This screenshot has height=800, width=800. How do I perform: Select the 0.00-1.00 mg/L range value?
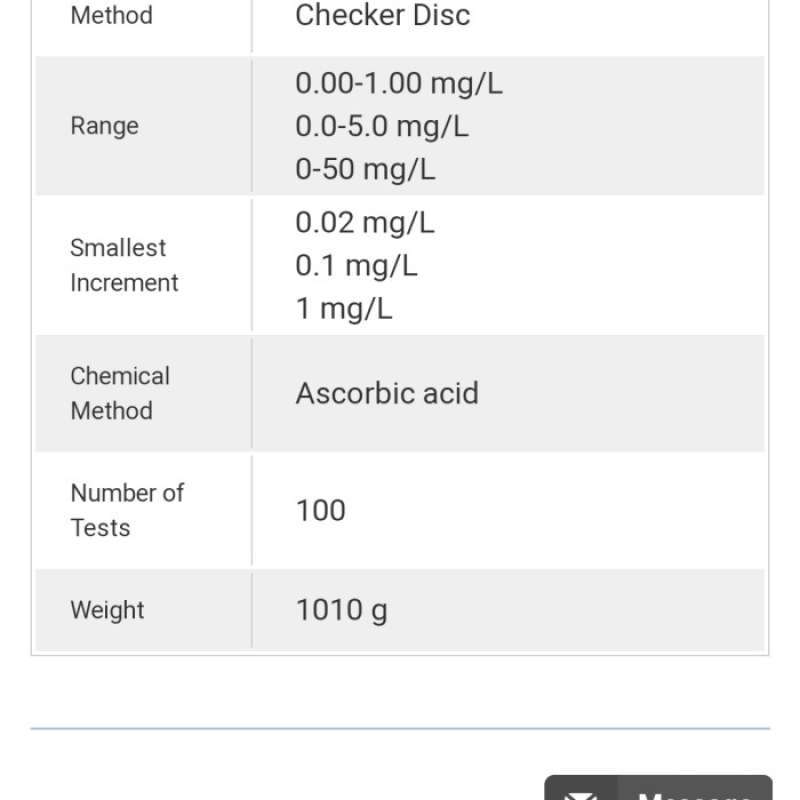(399, 83)
